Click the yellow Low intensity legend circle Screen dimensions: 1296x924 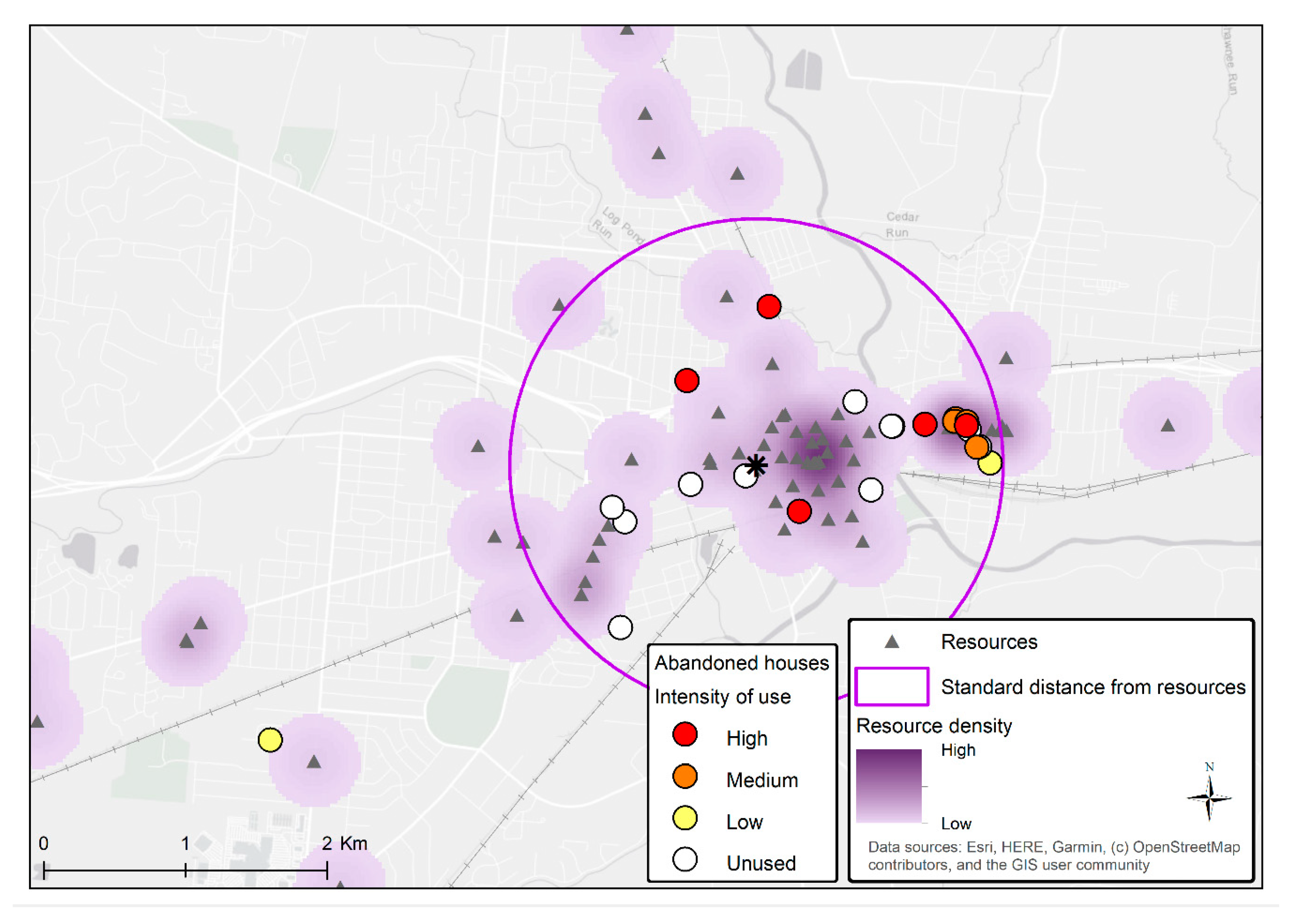coord(685,818)
